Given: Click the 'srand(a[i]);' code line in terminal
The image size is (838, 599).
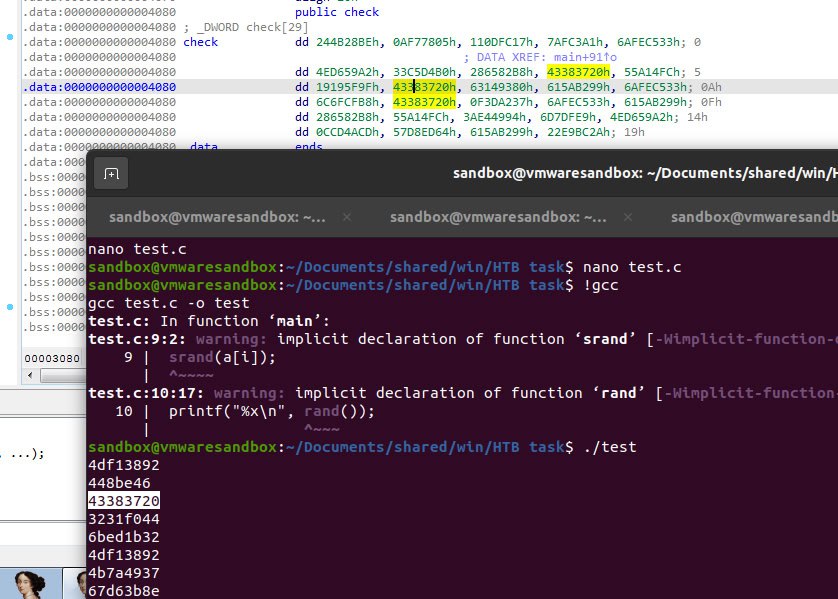Looking at the screenshot, I should tap(222, 357).
